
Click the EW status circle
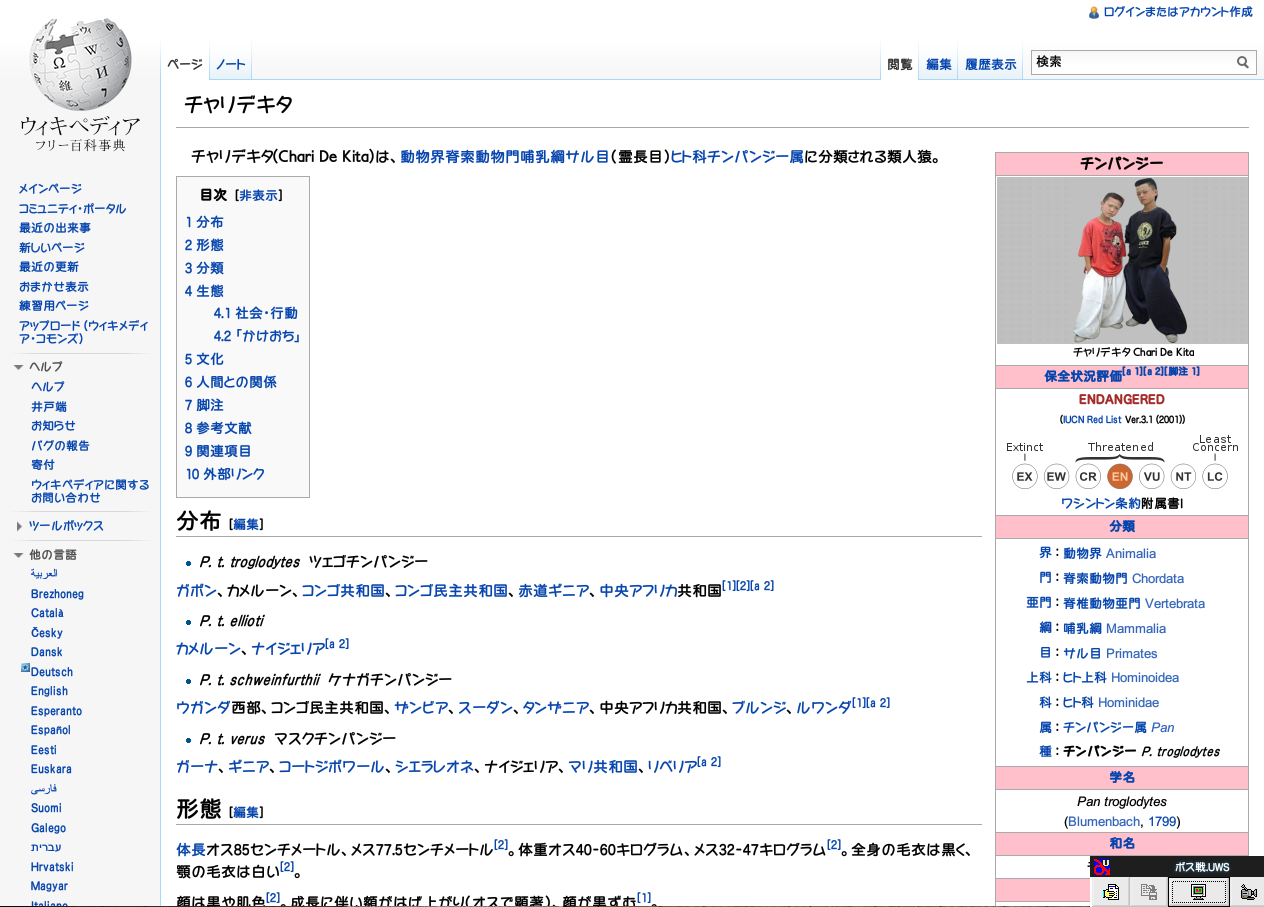[x=1056, y=477]
